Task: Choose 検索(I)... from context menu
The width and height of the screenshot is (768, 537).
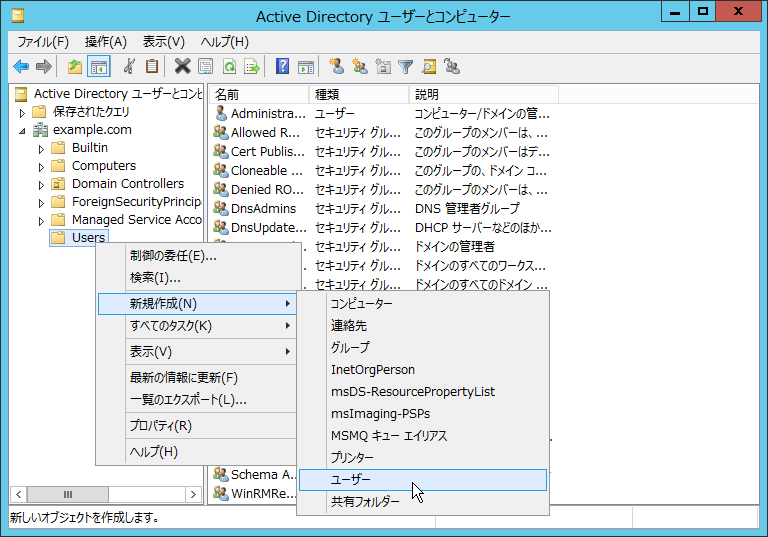Action: pyautogui.click(x=197, y=277)
